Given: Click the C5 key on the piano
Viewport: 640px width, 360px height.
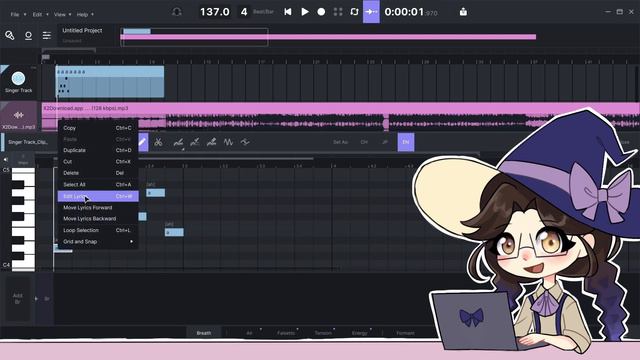Looking at the screenshot, I should click(23, 171).
